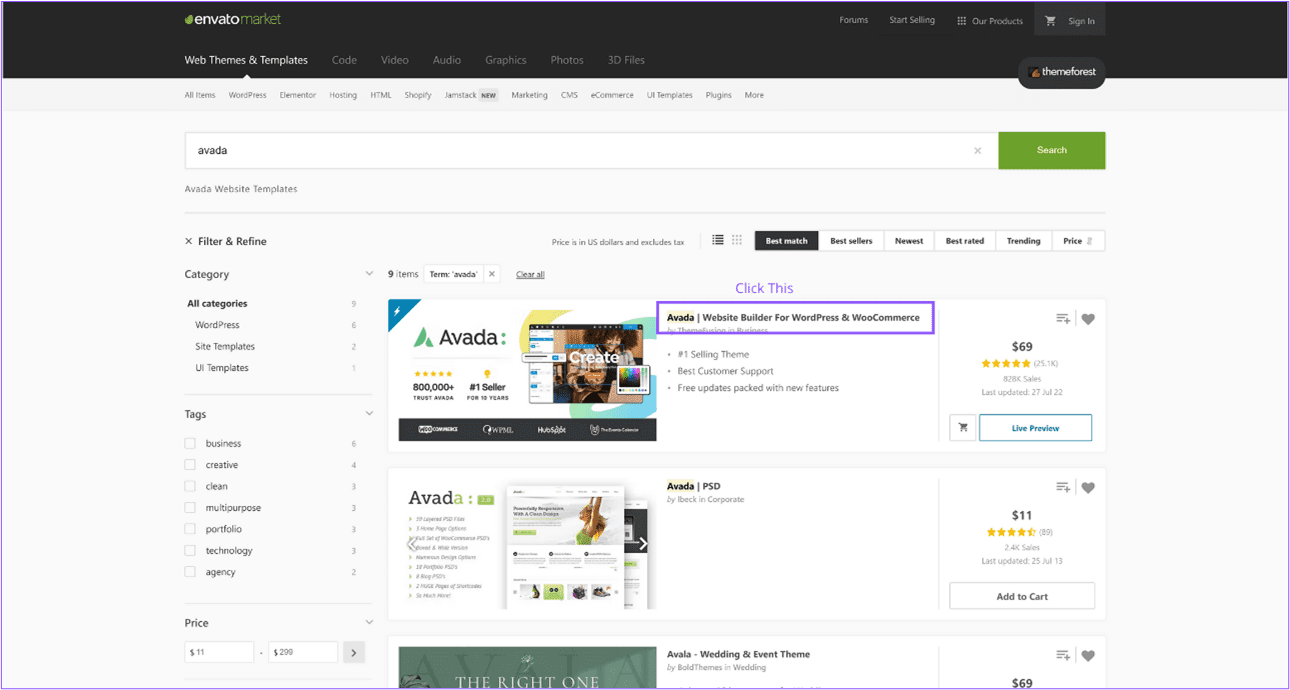Switch to the Graphics tab
This screenshot has width=1290, height=690.
506,60
